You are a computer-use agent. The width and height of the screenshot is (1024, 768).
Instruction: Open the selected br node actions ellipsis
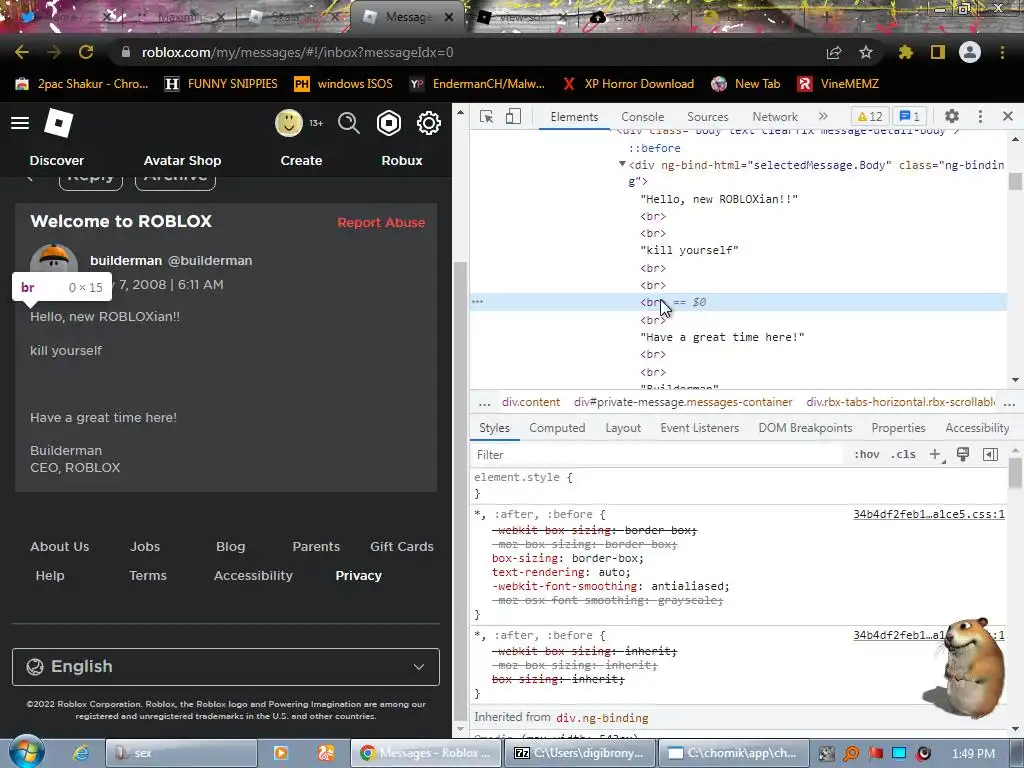[x=477, y=302]
